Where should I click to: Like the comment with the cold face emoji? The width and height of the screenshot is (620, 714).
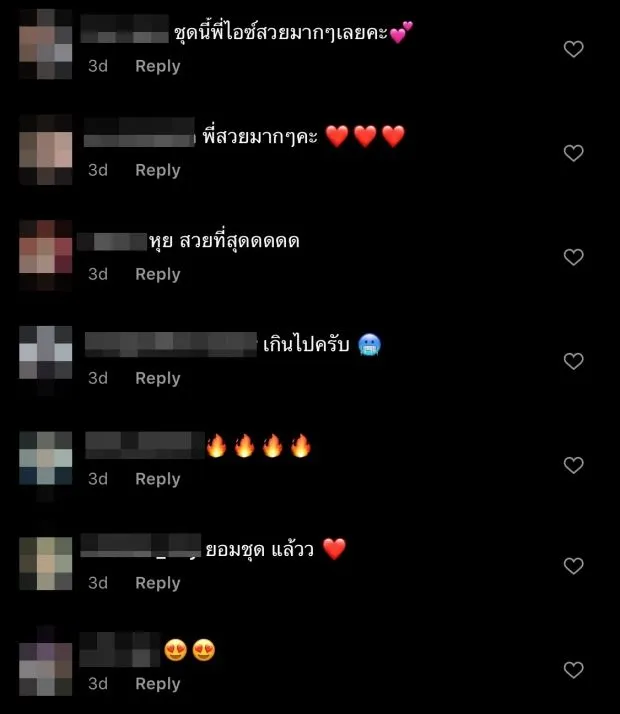click(574, 361)
